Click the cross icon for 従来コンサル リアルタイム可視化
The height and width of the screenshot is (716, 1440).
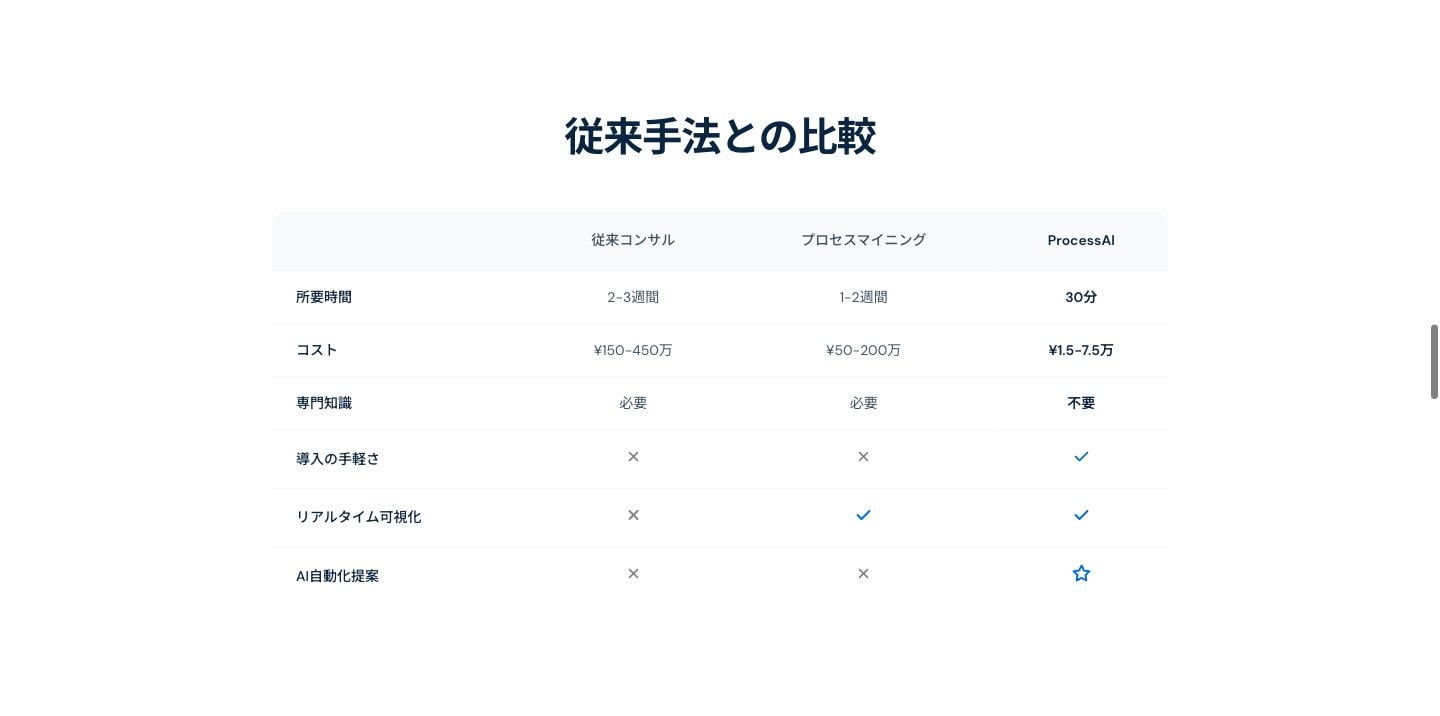click(633, 515)
